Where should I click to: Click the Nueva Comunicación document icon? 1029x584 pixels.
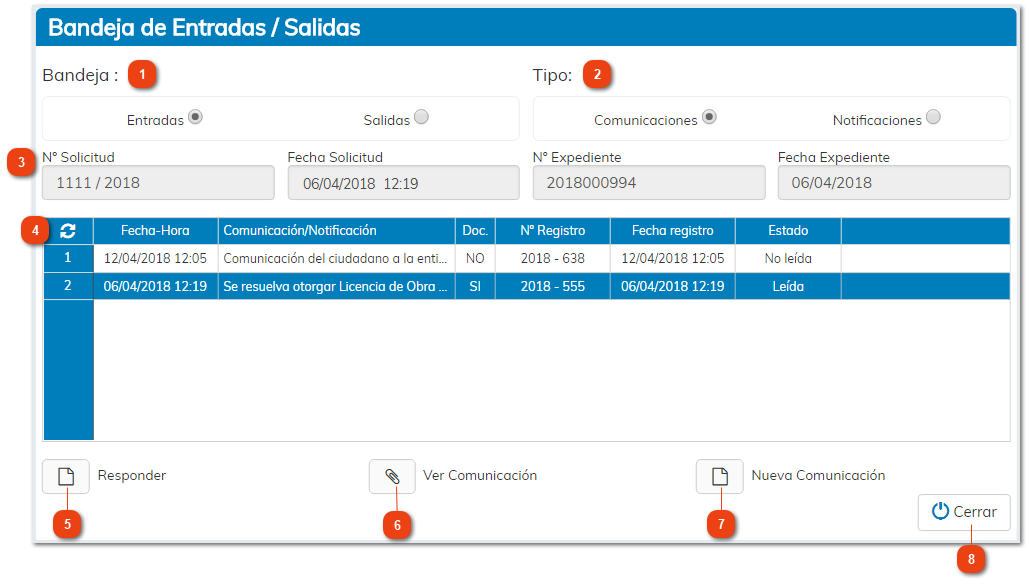719,476
